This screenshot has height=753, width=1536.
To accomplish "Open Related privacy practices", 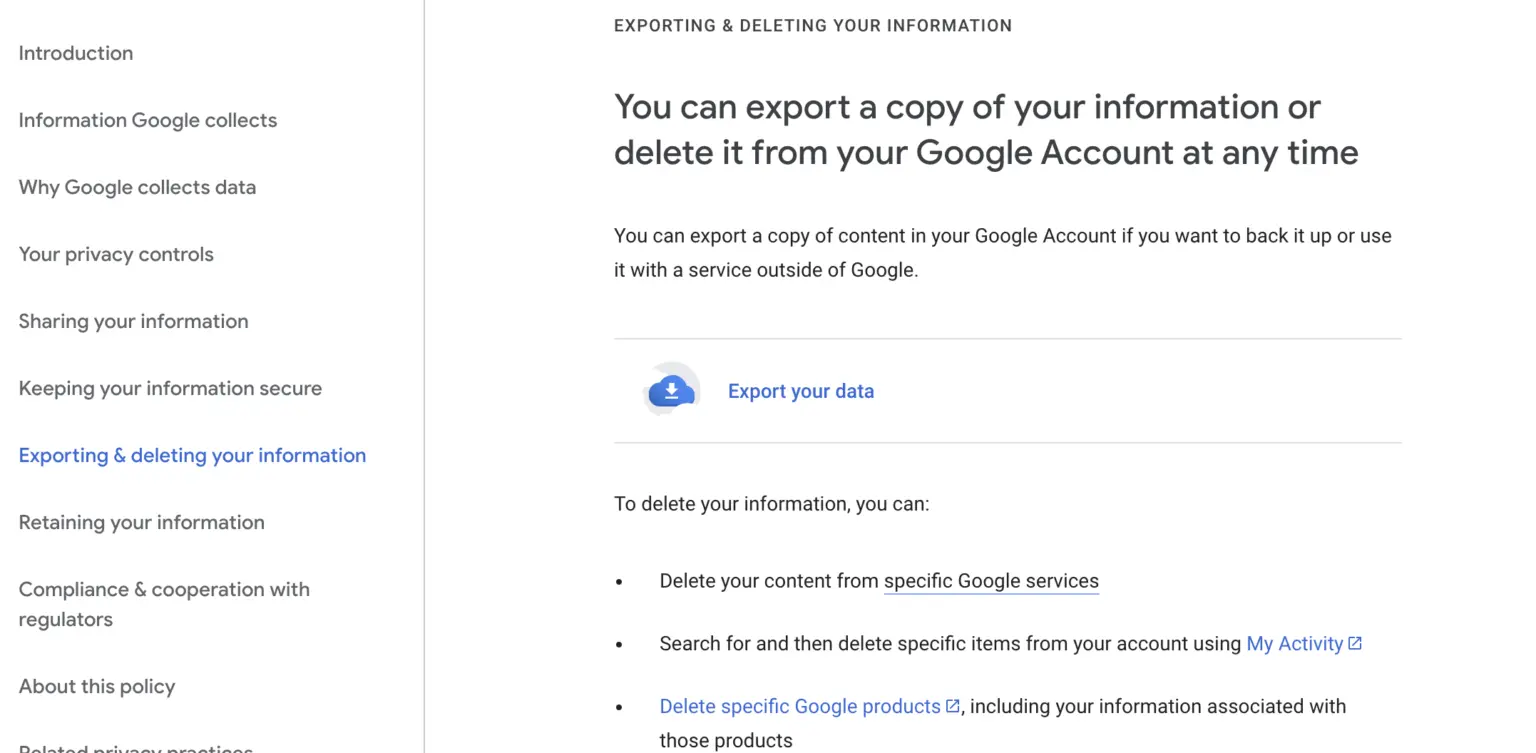I will (x=135, y=748).
